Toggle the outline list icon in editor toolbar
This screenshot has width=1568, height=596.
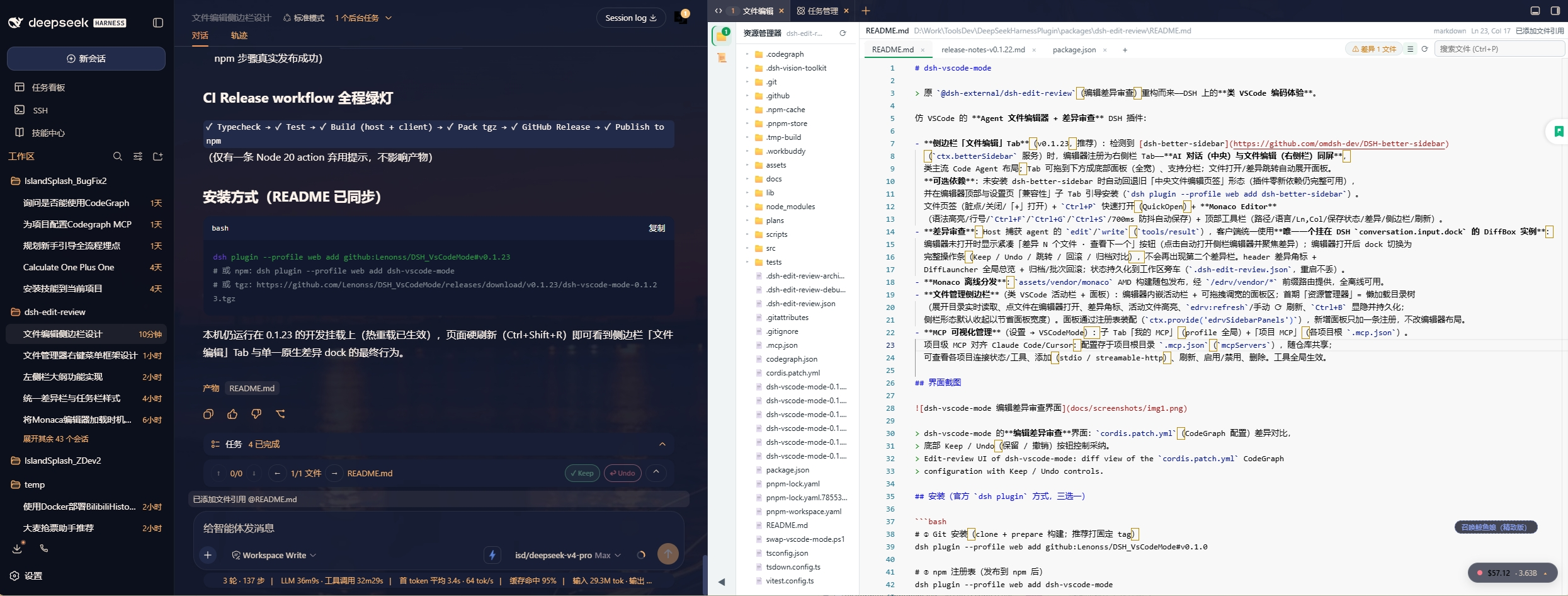click(1411, 49)
